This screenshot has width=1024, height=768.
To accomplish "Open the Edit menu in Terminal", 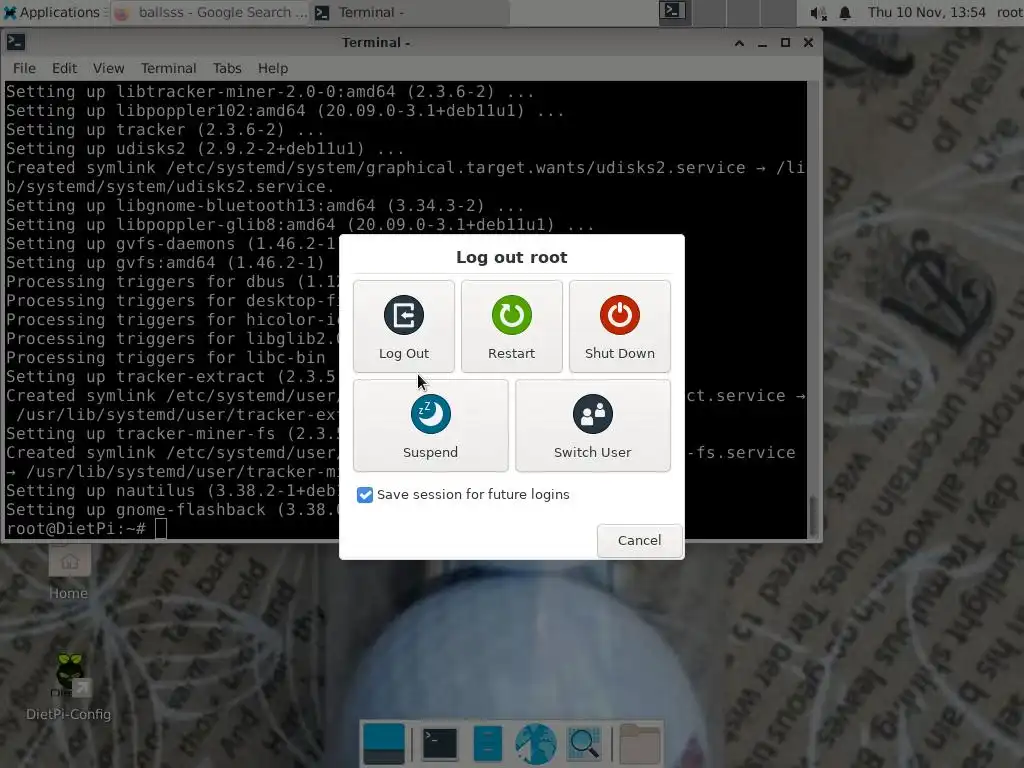I will (x=64, y=68).
